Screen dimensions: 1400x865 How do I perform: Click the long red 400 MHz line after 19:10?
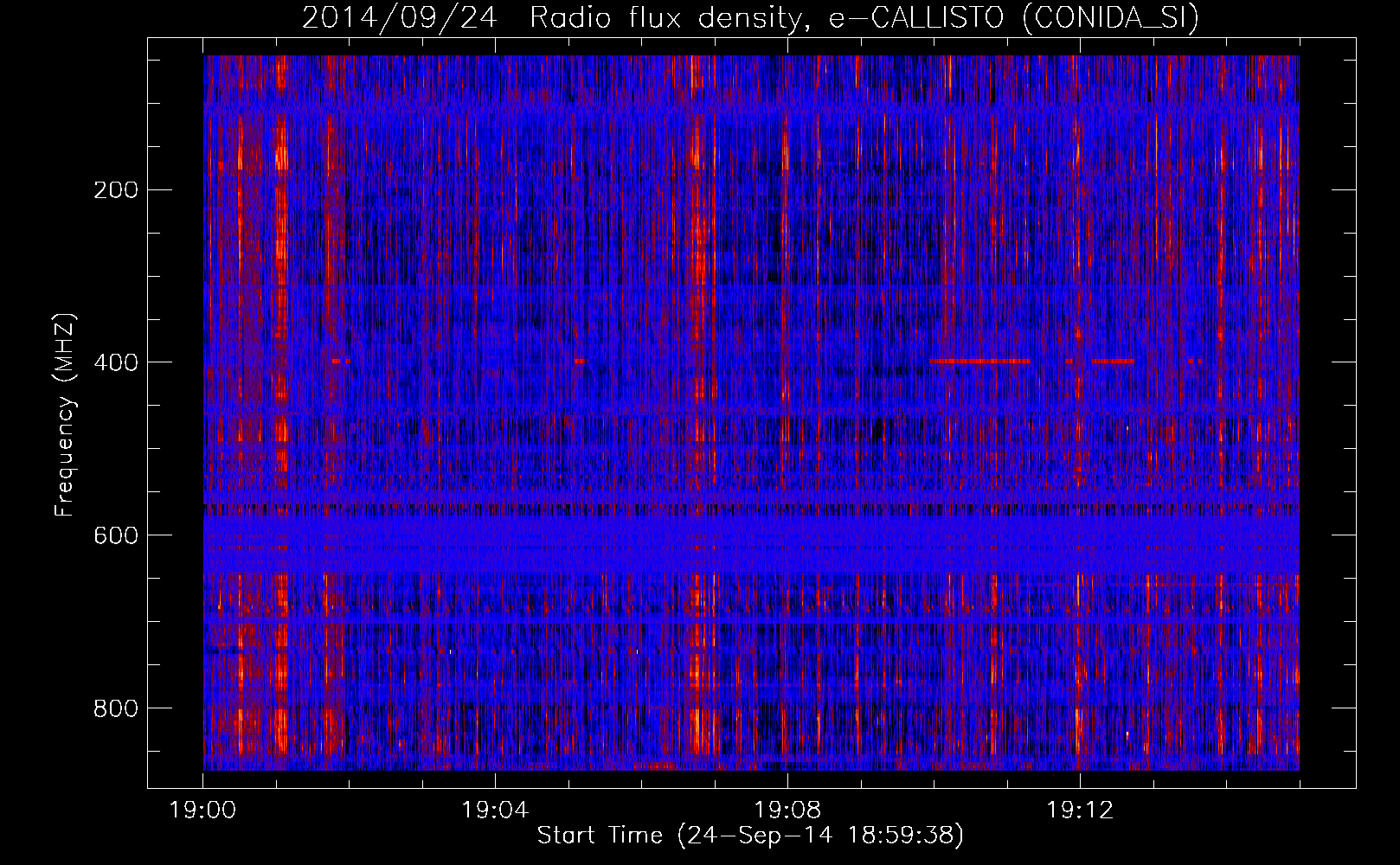[x=979, y=361]
